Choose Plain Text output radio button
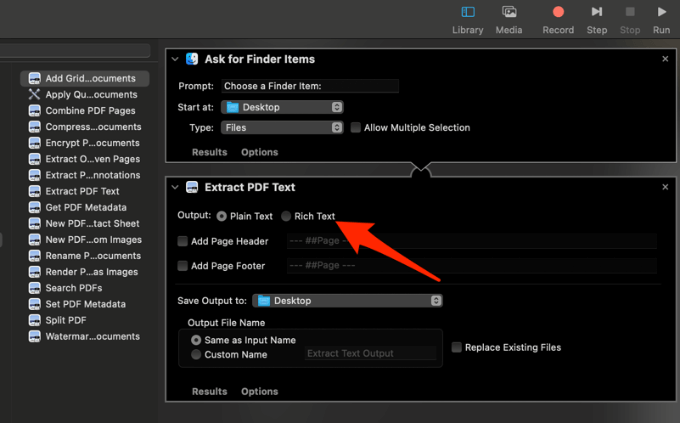Viewport: 680px width, 423px height. point(222,216)
